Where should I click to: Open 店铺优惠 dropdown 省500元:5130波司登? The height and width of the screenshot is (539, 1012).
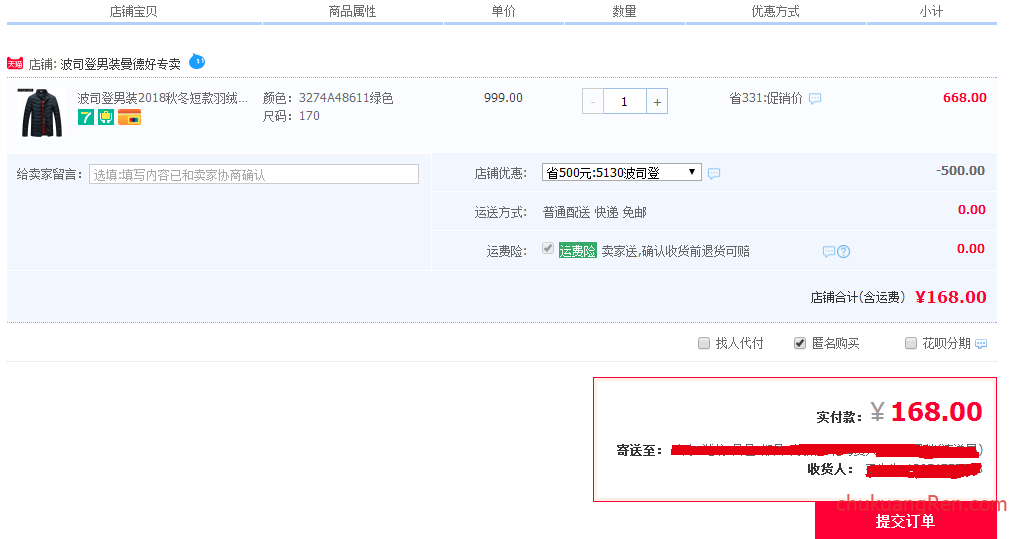(622, 172)
